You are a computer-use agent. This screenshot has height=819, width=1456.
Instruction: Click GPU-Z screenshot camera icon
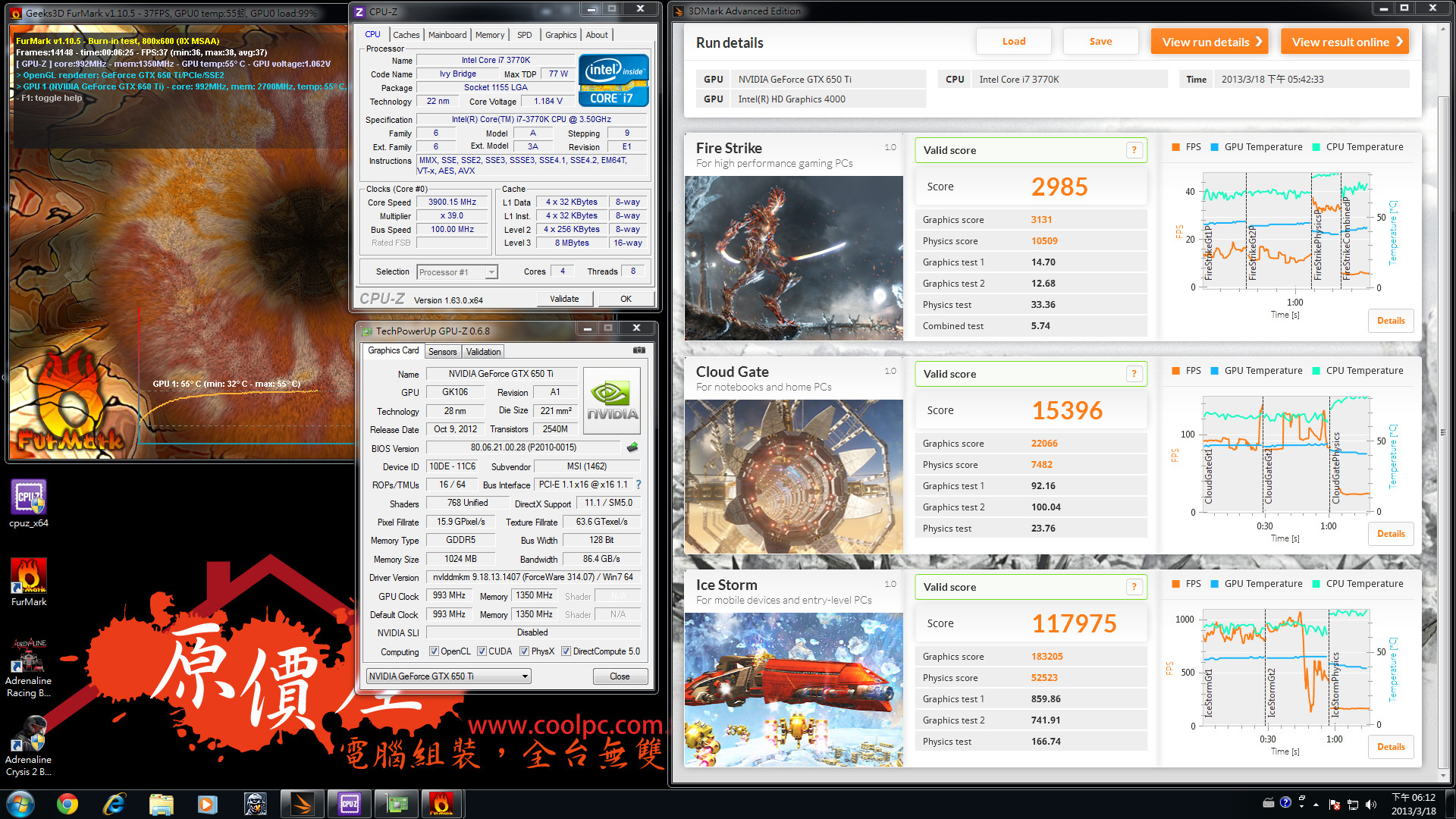[639, 350]
